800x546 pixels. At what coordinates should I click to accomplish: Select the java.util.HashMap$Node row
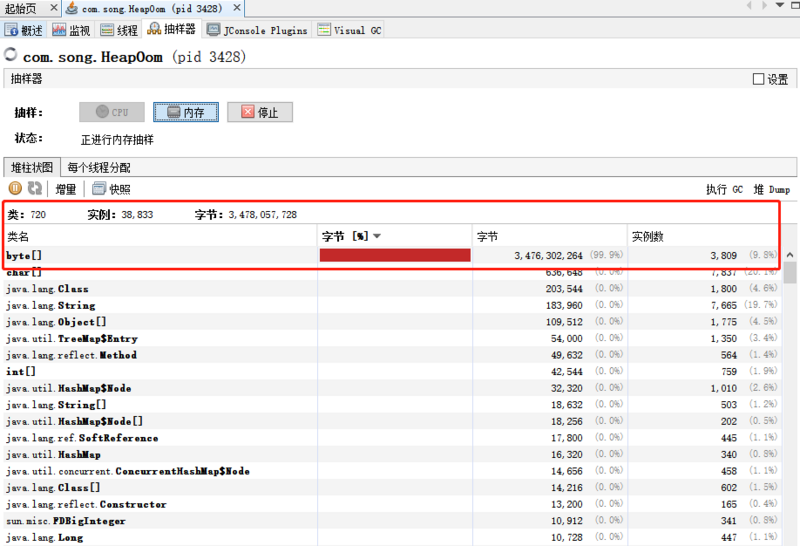[x=392, y=388]
